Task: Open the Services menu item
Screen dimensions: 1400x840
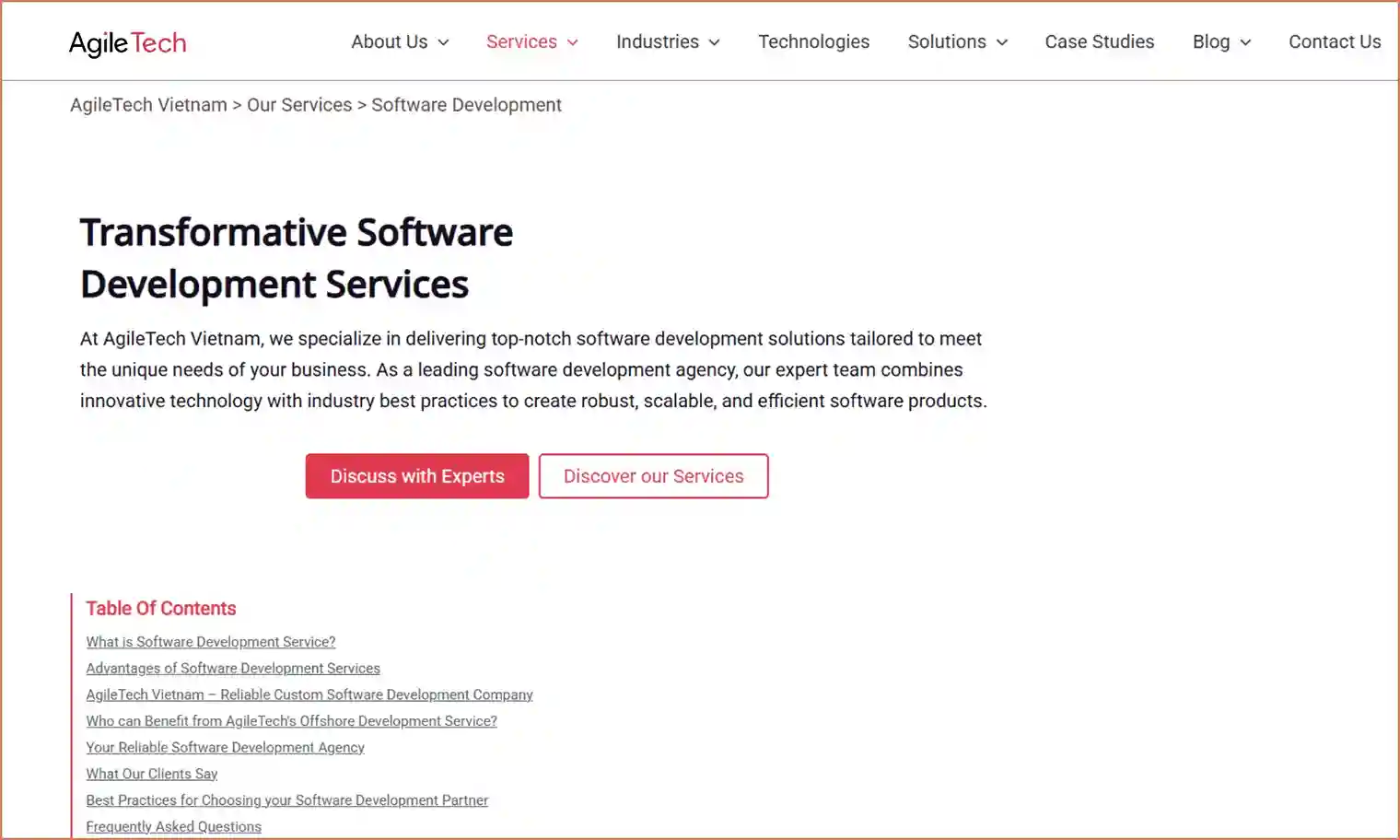Action: coord(521,41)
